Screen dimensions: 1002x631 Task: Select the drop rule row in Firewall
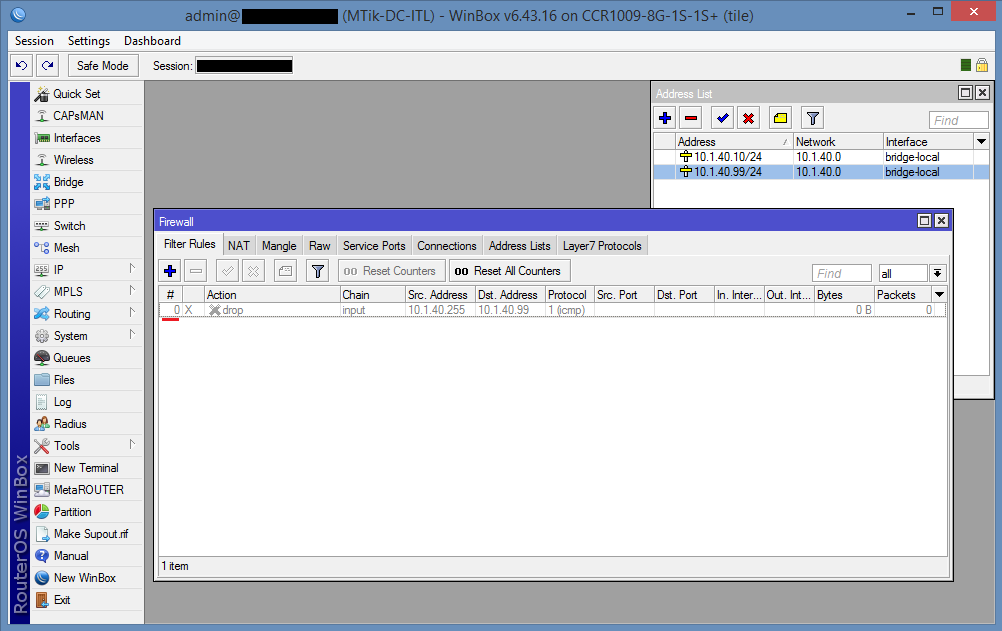pyautogui.click(x=553, y=310)
